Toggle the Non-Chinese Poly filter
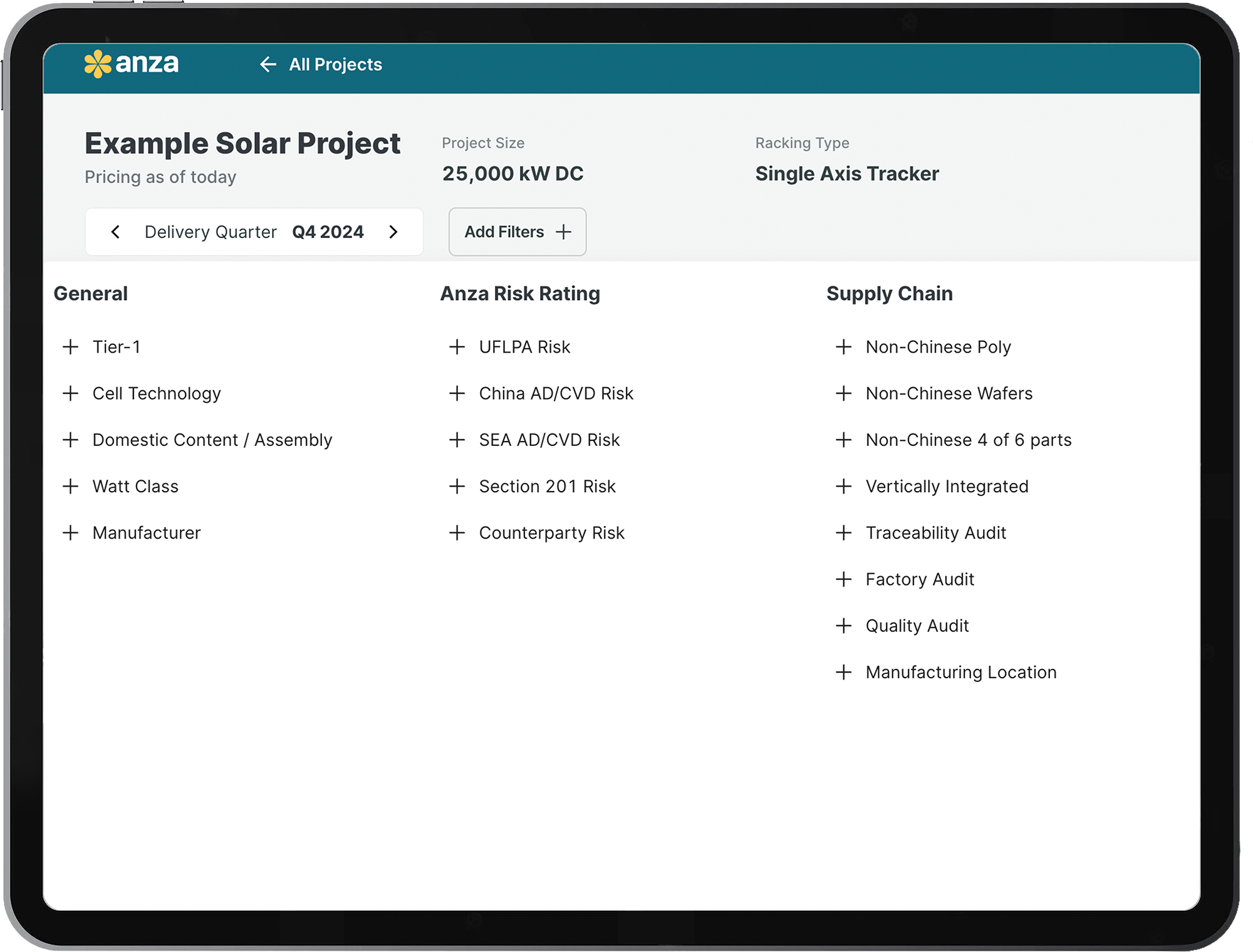Screen dimensions: 1253x952 point(938,346)
